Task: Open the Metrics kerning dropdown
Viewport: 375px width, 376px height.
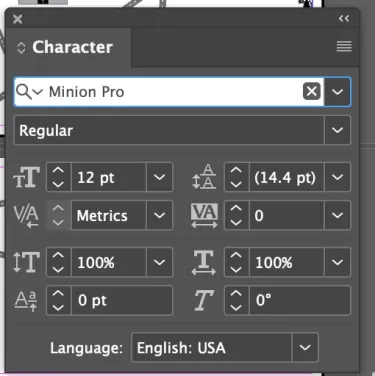Action: (159, 215)
